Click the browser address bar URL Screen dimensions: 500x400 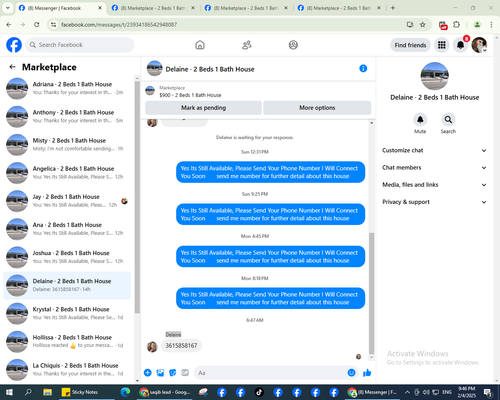[119, 25]
